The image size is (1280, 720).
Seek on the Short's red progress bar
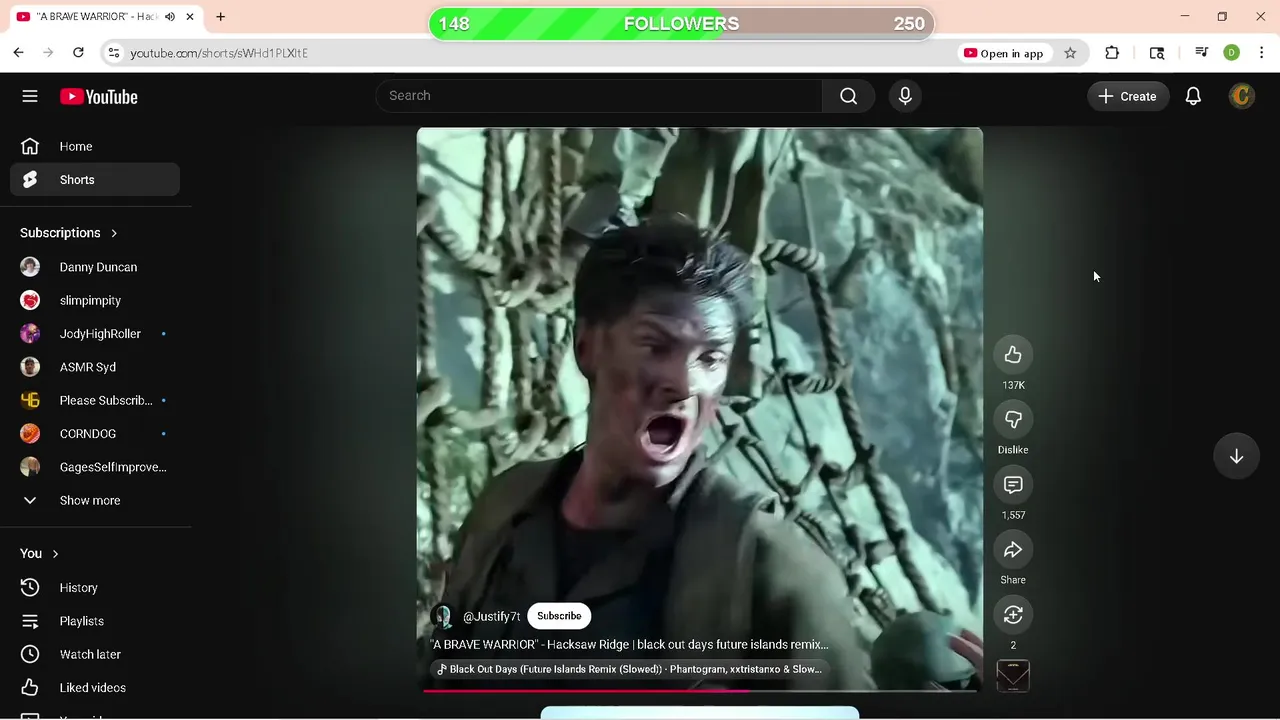click(700, 689)
